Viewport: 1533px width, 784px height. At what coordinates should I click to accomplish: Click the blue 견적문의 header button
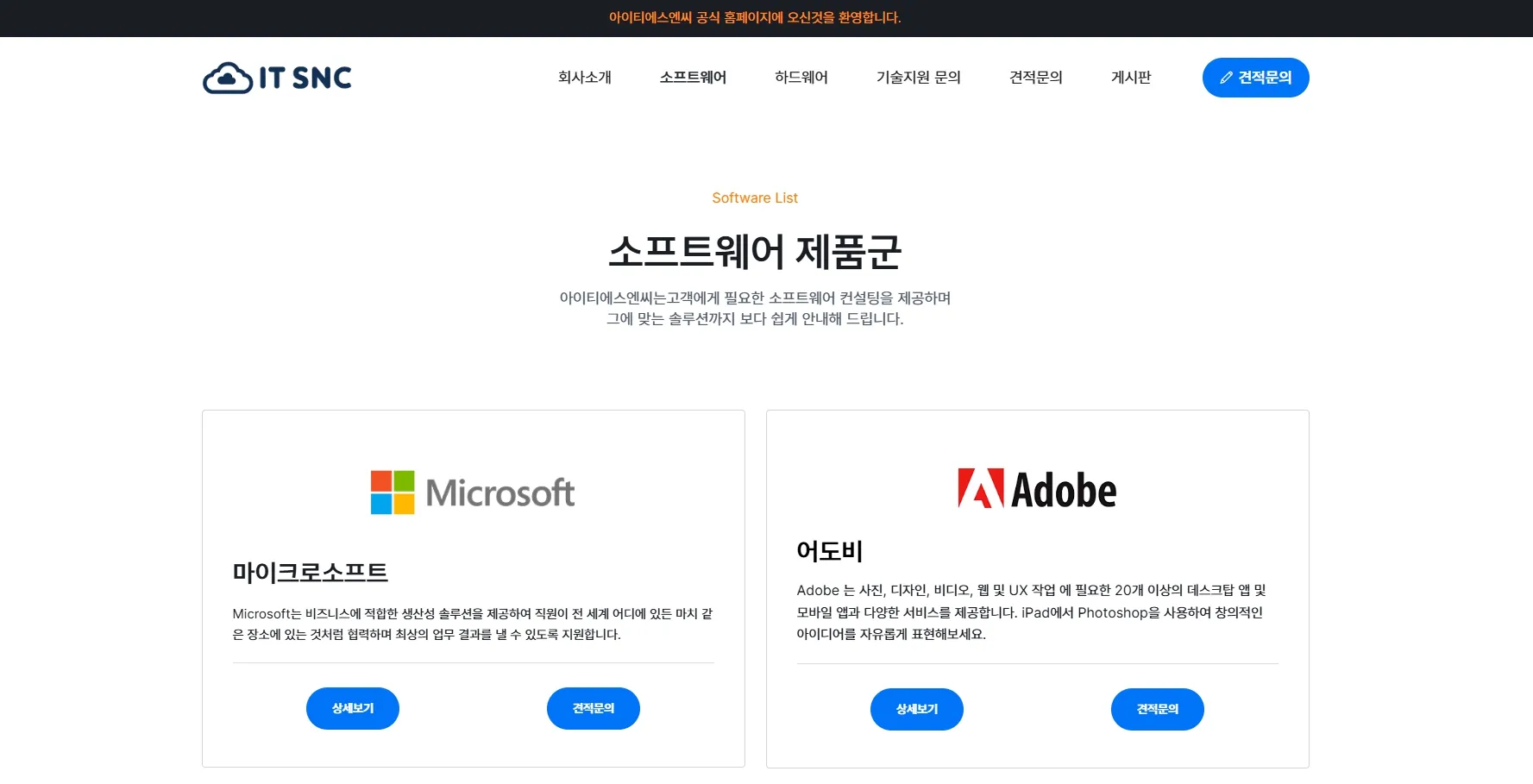click(1256, 78)
